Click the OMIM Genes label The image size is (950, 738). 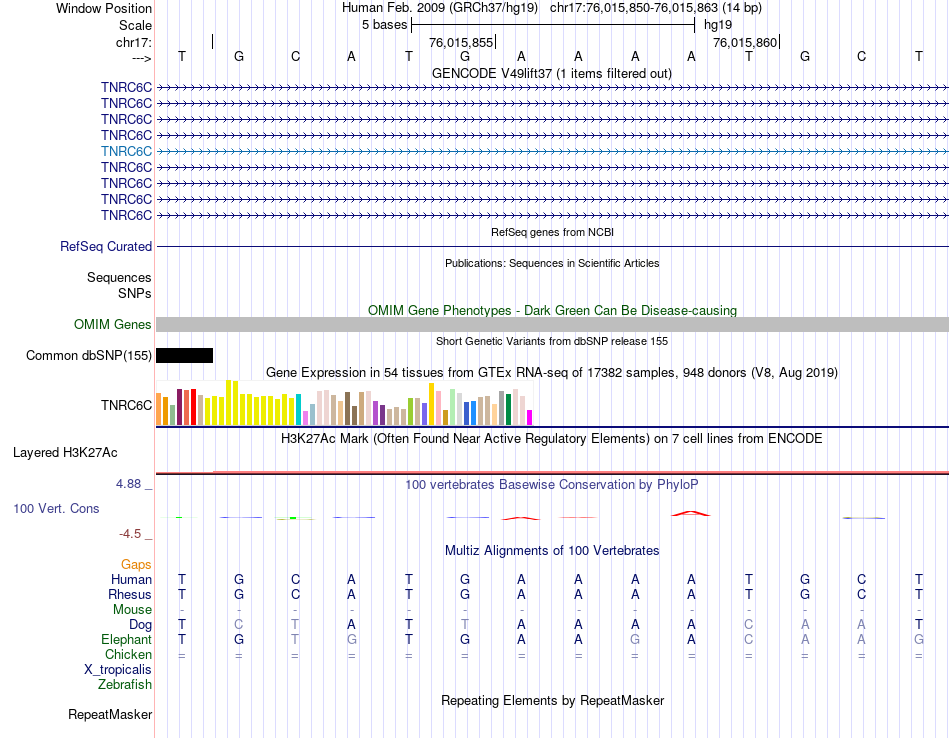coord(112,325)
